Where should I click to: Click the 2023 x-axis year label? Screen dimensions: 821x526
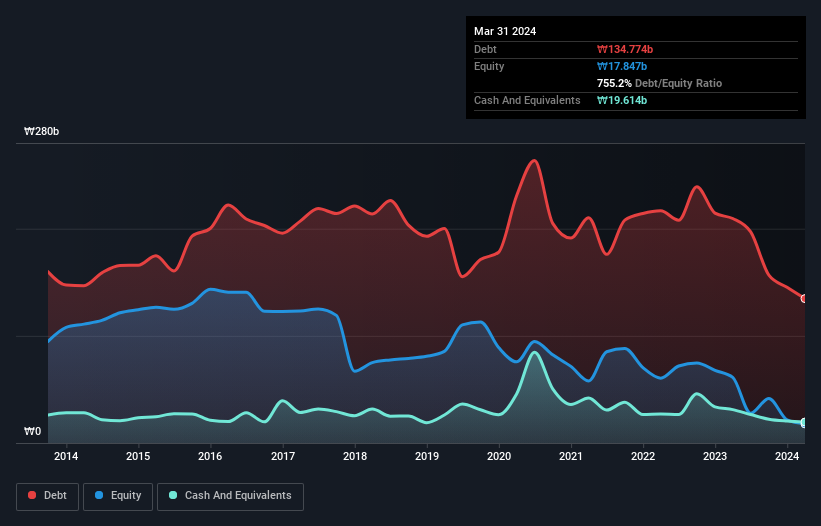pos(715,456)
